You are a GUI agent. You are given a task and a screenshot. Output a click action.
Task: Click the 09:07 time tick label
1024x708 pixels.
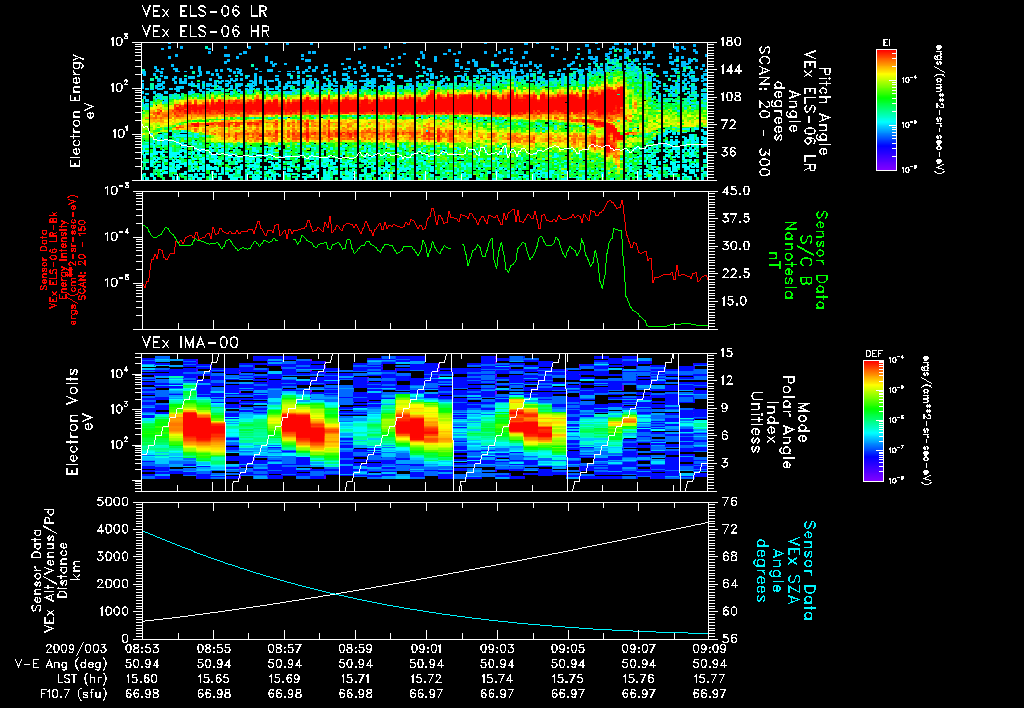[639, 649]
